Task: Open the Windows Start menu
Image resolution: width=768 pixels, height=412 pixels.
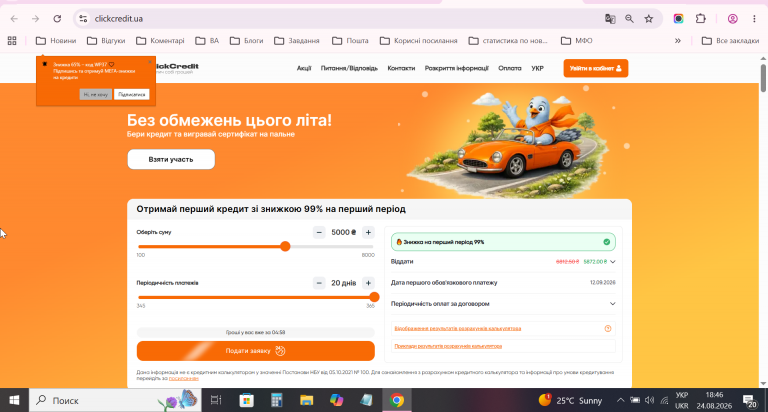Action: coord(14,400)
